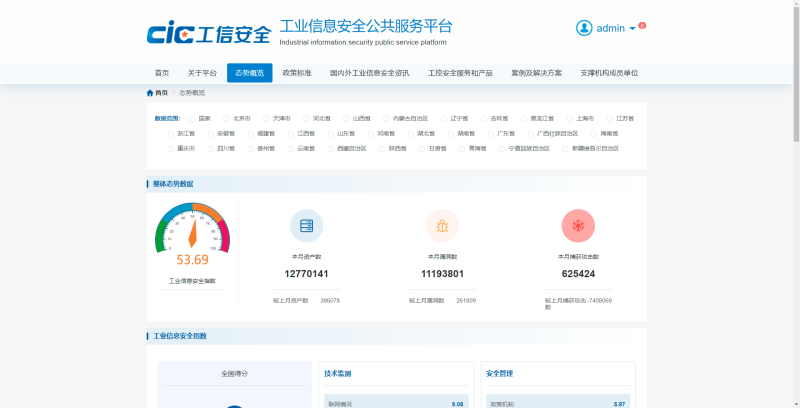
Task: Choose 青海省 radio option
Action: pos(462,149)
